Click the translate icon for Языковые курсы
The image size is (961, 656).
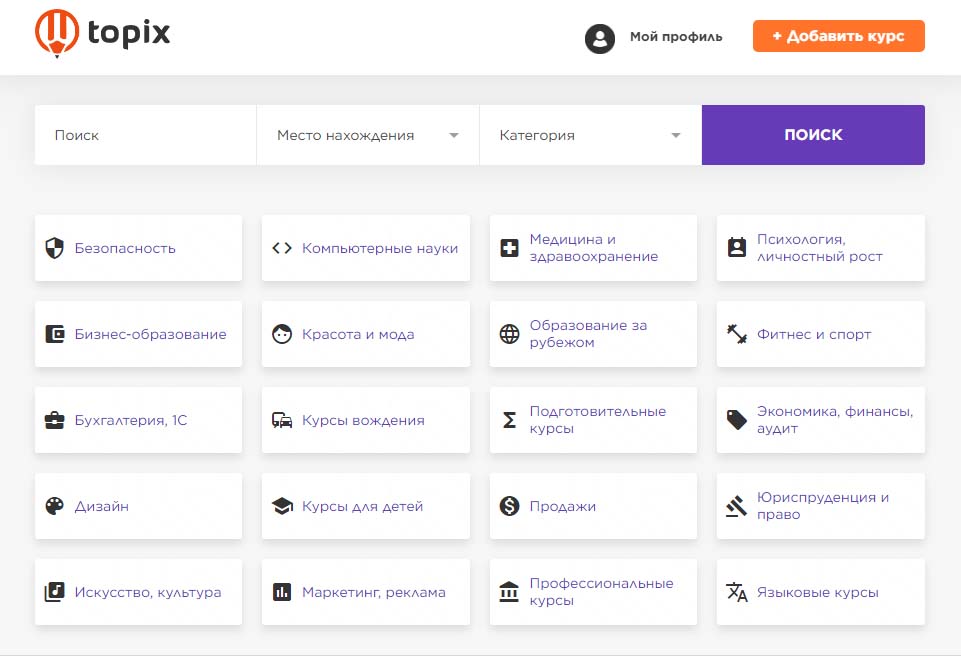point(737,592)
